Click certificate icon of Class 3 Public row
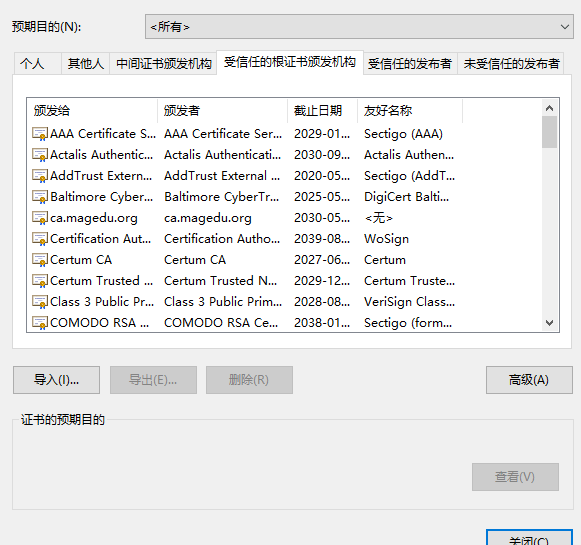 tap(40, 302)
